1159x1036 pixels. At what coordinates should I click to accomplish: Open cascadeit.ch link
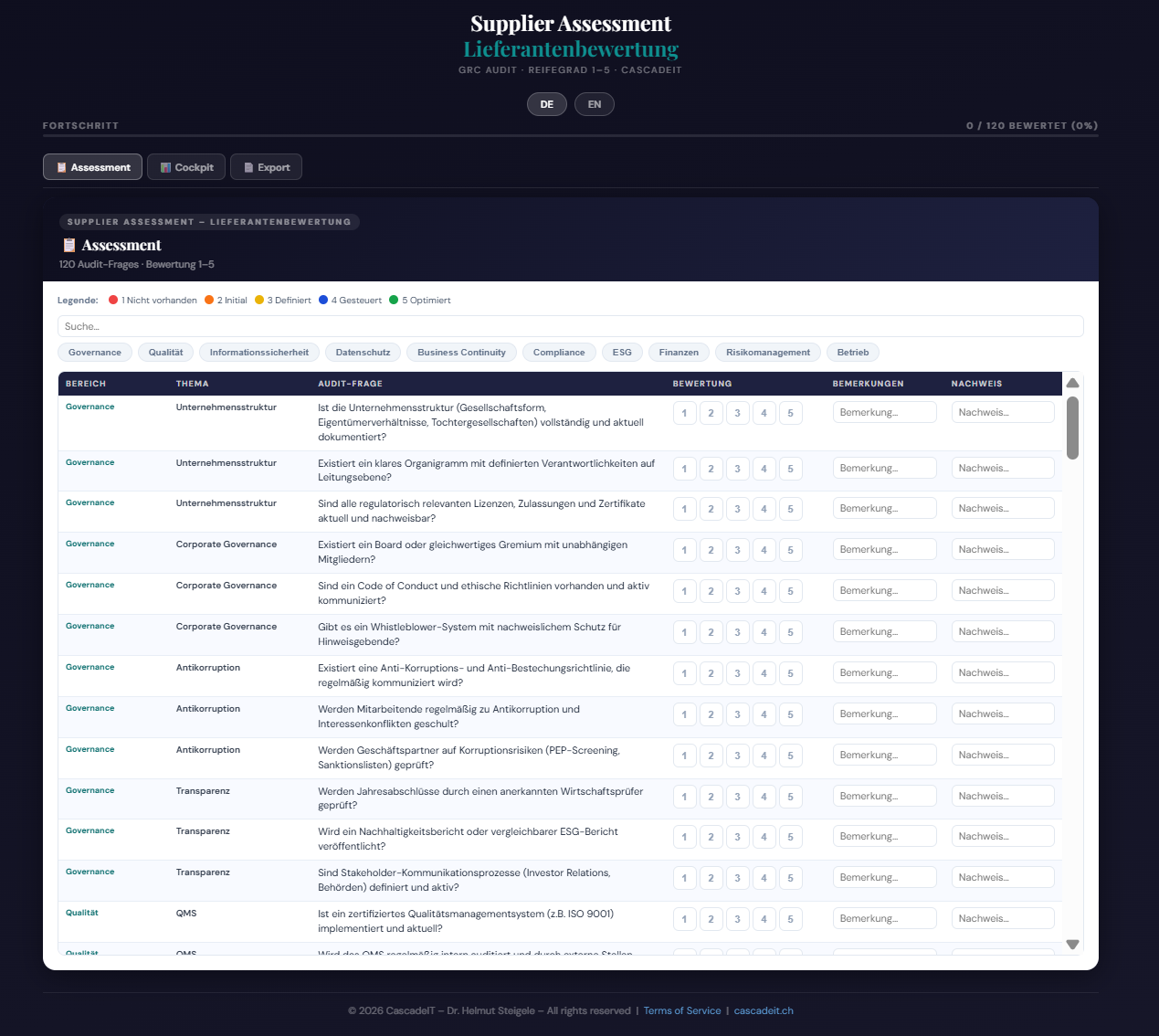point(764,1010)
